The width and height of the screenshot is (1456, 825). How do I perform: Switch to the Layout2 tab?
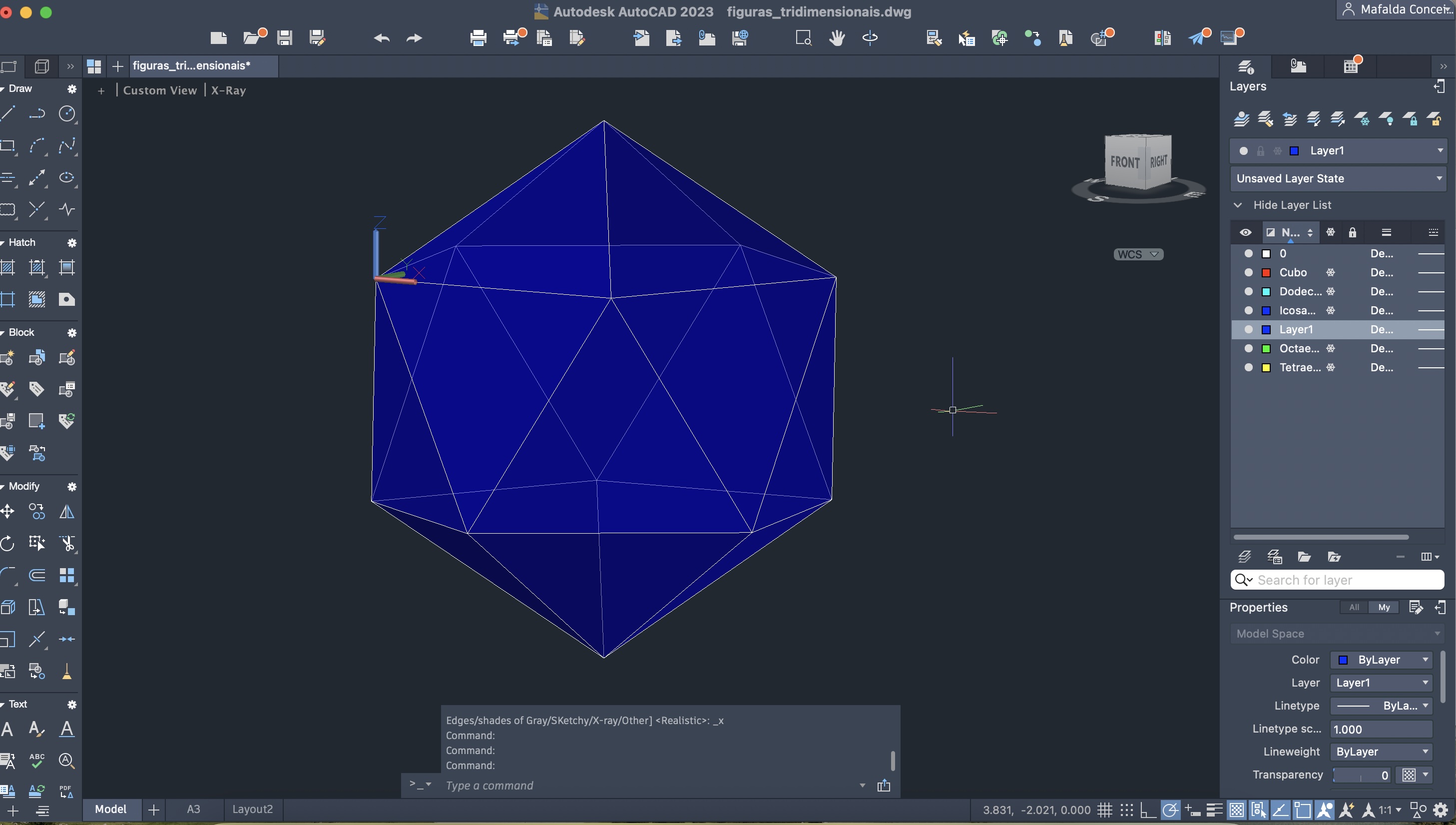[252, 809]
